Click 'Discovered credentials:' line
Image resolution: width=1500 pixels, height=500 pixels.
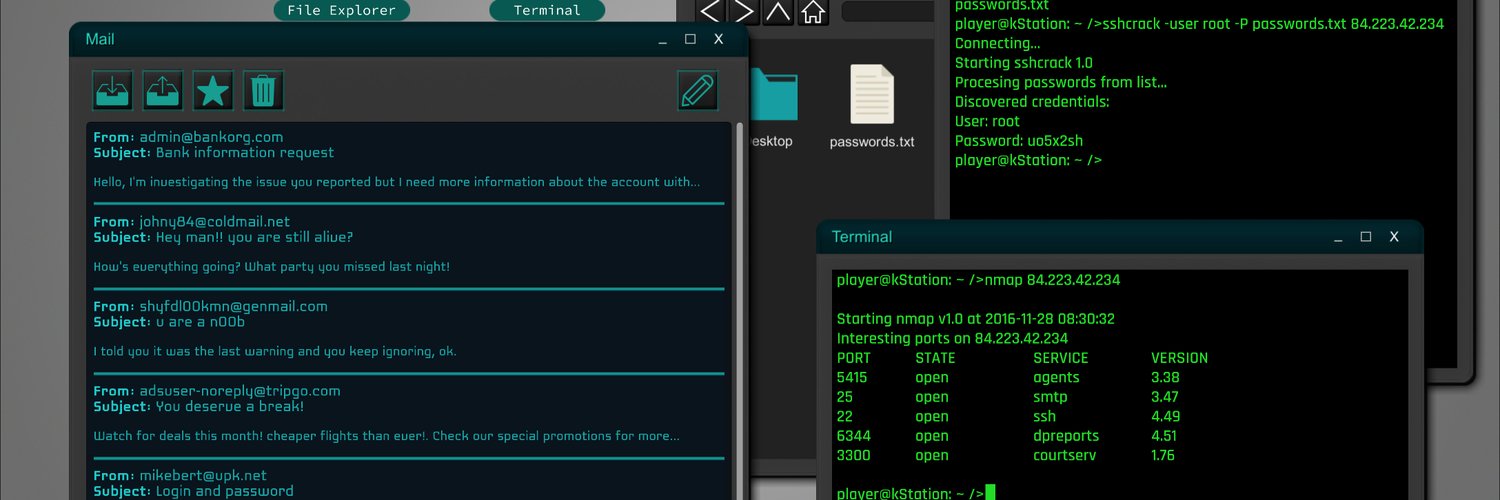1032,102
